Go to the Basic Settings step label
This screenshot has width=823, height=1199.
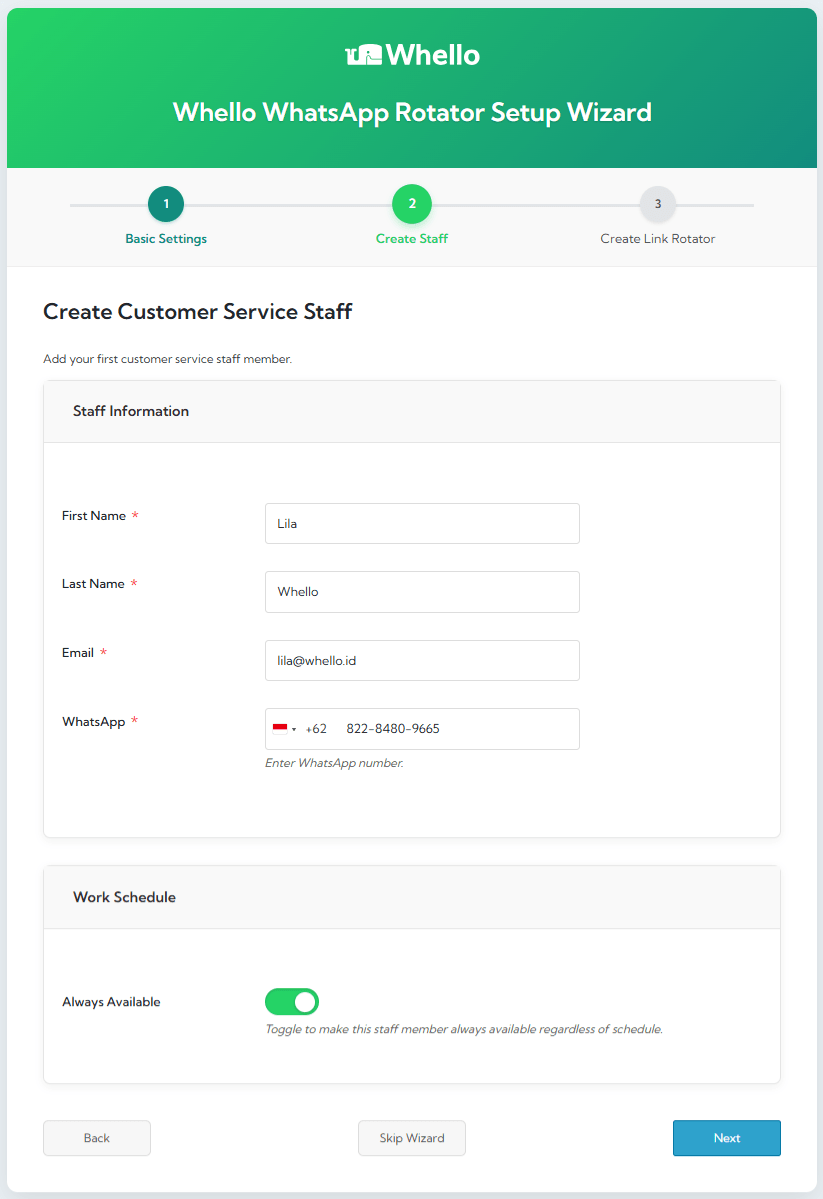[x=166, y=239]
